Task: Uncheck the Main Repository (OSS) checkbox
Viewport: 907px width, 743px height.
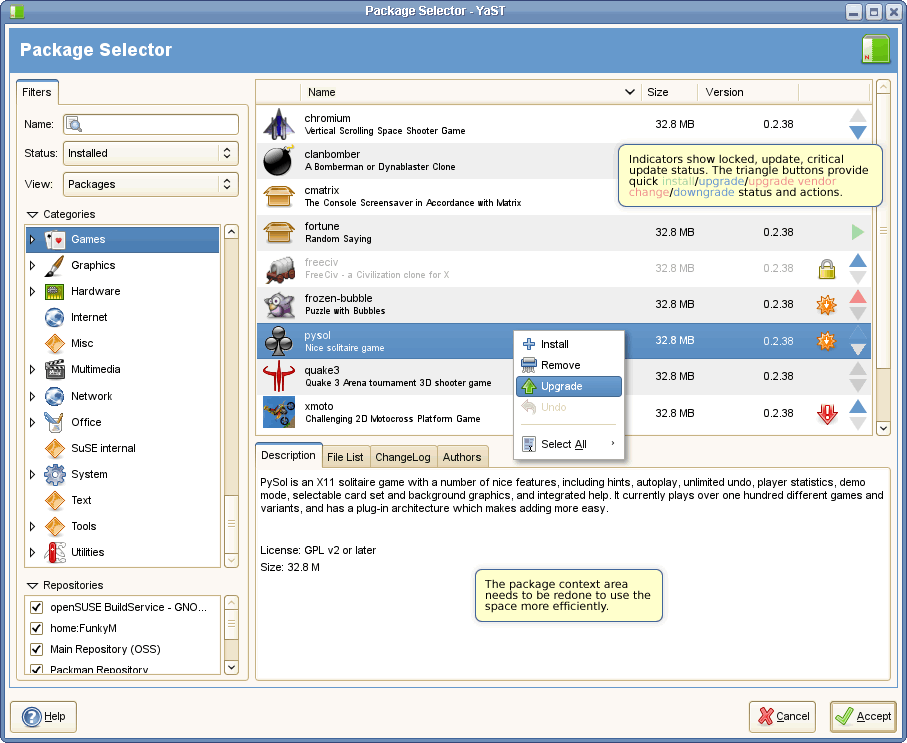Action: click(36, 649)
